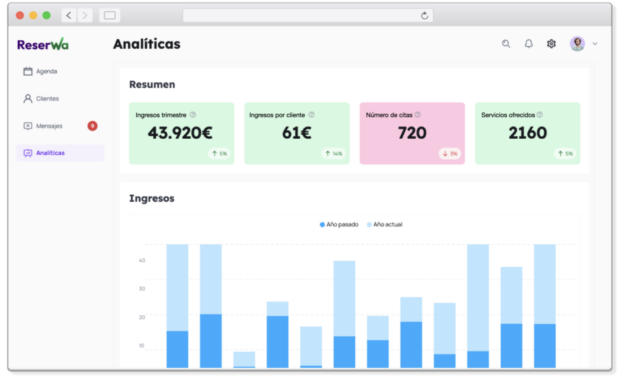Open settings gear icon
The width and height of the screenshot is (619, 379).
(x=551, y=44)
